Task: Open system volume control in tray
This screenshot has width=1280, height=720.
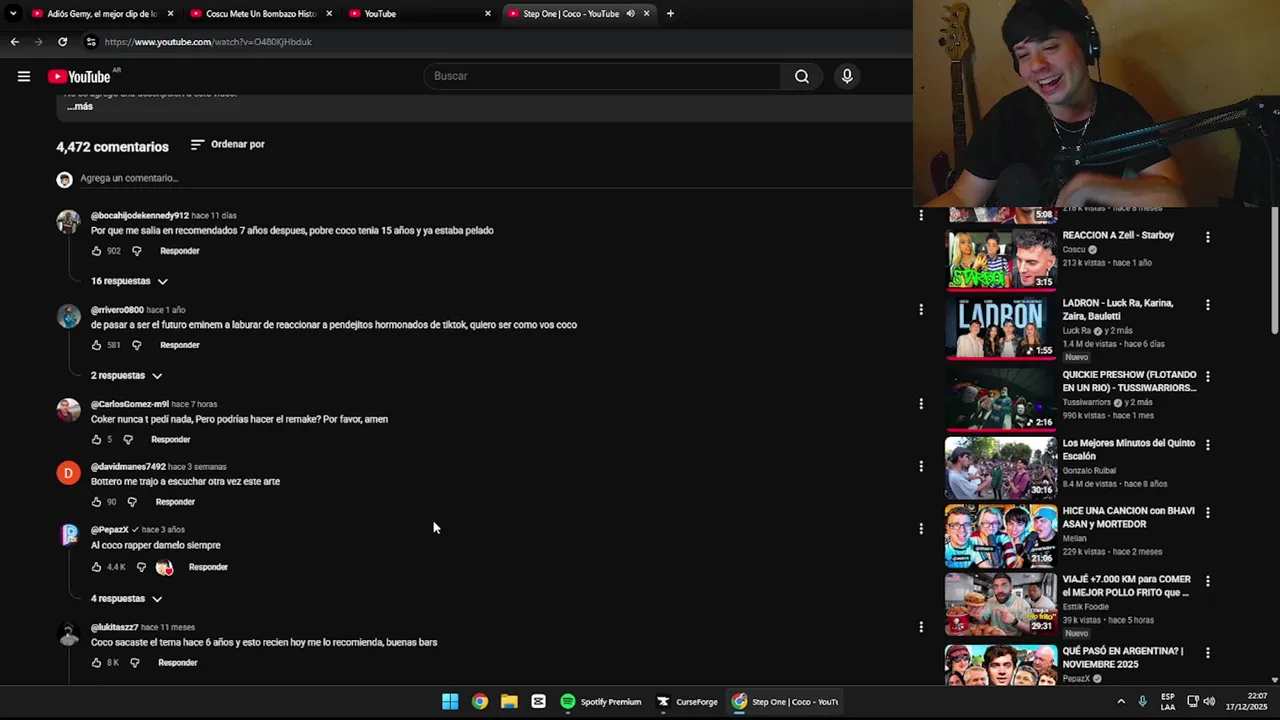Action: pos(1209,702)
